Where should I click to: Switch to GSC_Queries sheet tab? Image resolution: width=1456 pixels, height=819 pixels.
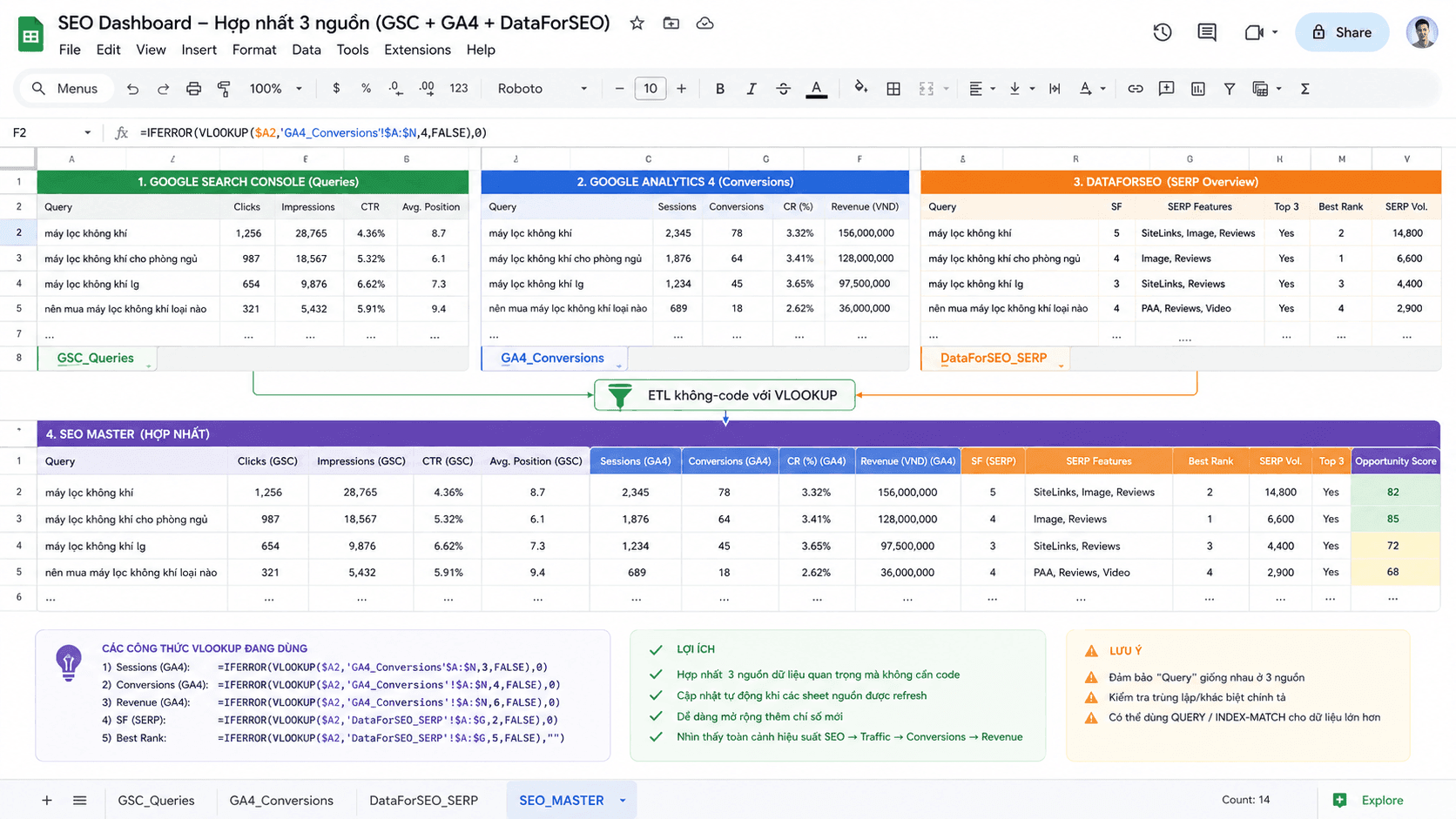pos(156,800)
